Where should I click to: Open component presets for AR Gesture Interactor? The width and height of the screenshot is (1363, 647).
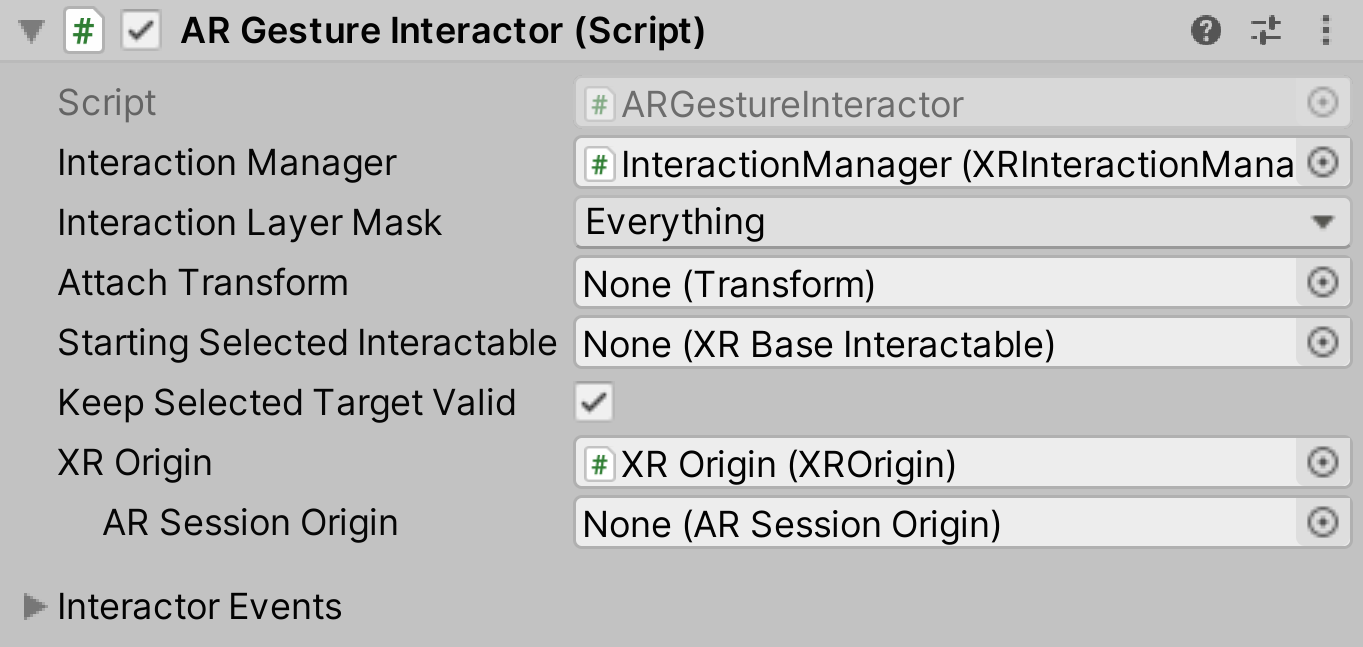coord(1265,30)
